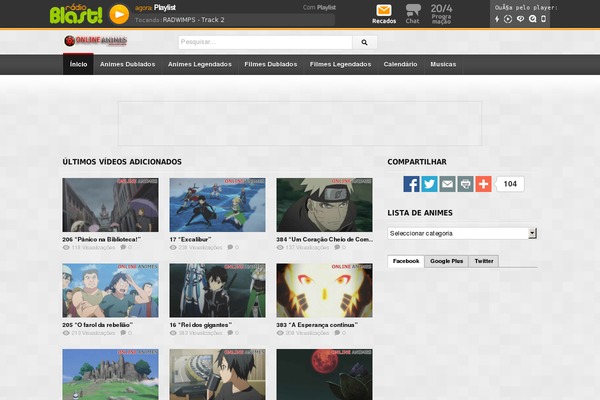Viewport: 600px width, 400px height.
Task: Listen via the Windows Media Player icon
Action: [508, 19]
